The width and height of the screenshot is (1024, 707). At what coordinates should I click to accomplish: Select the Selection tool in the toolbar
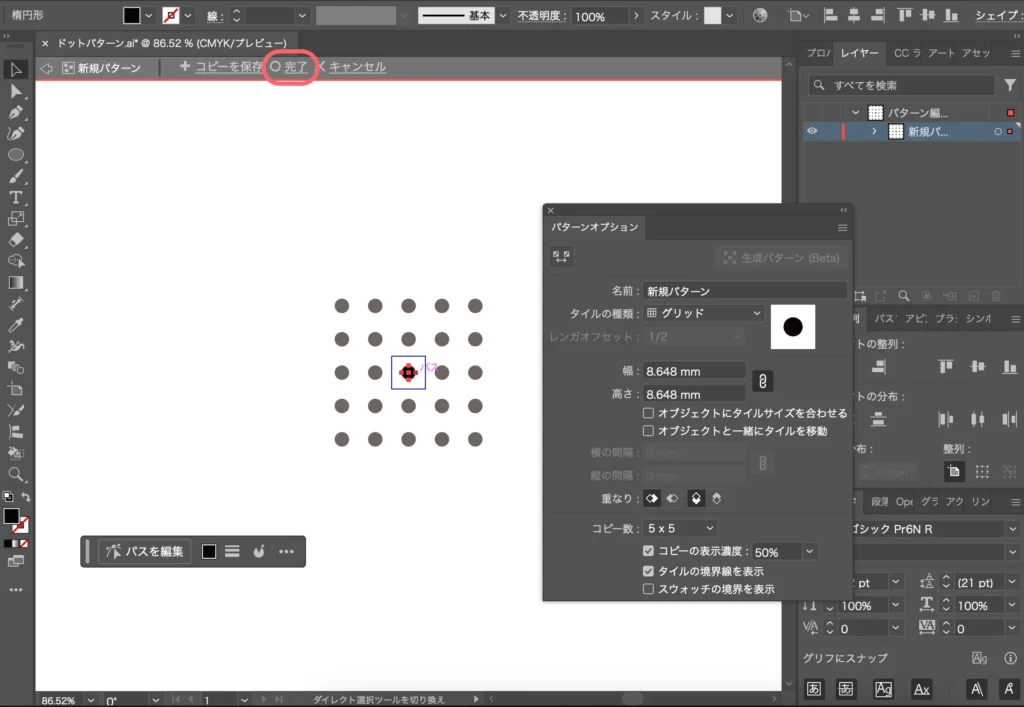pos(14,68)
